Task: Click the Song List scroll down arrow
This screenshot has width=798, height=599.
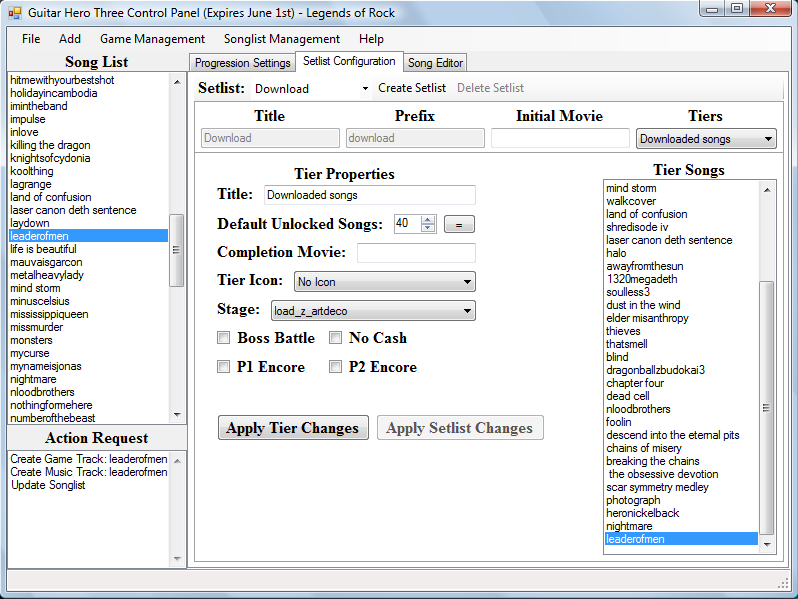Action: click(x=177, y=415)
